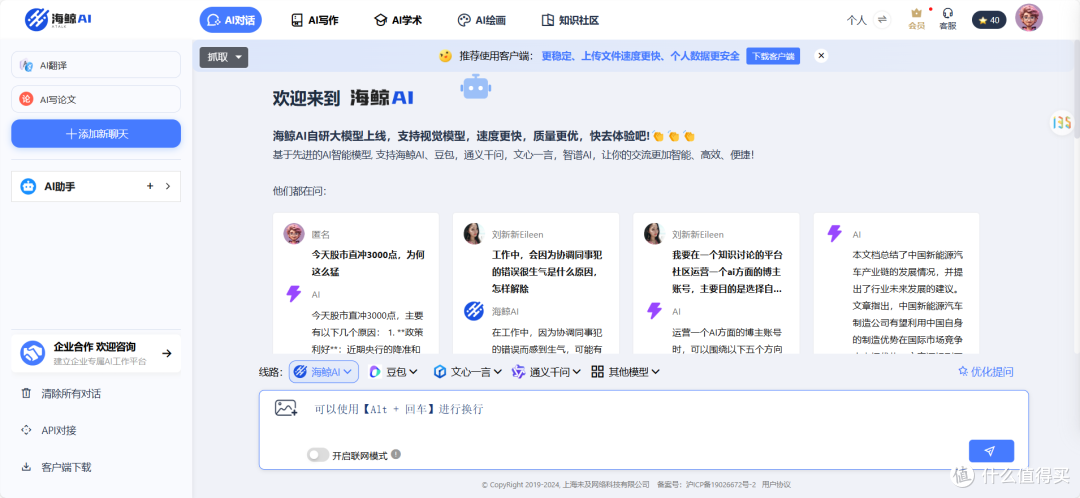The image size is (1080, 498).
Task: Open the AI写作 tab
Action: point(314,20)
